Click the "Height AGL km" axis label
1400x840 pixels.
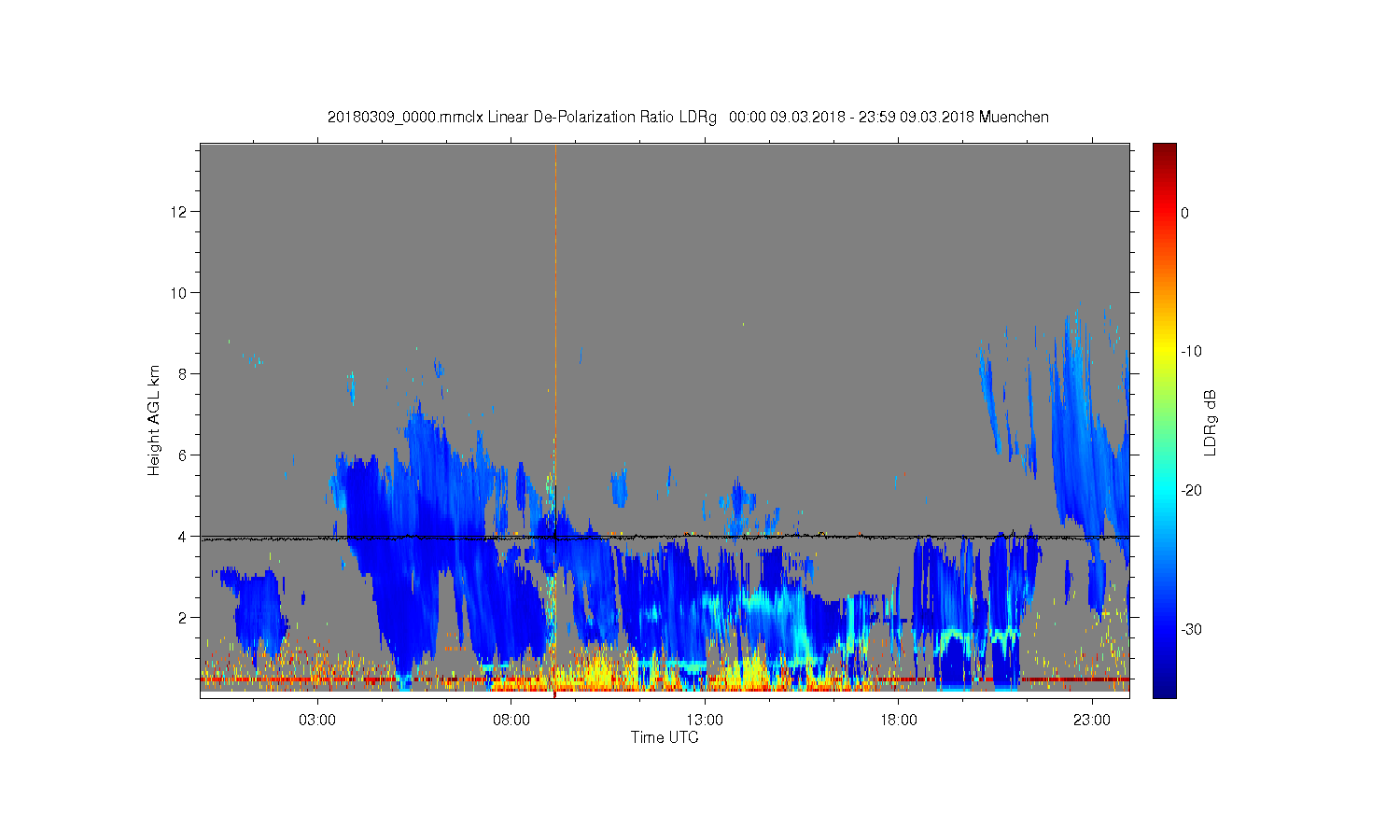point(154,420)
